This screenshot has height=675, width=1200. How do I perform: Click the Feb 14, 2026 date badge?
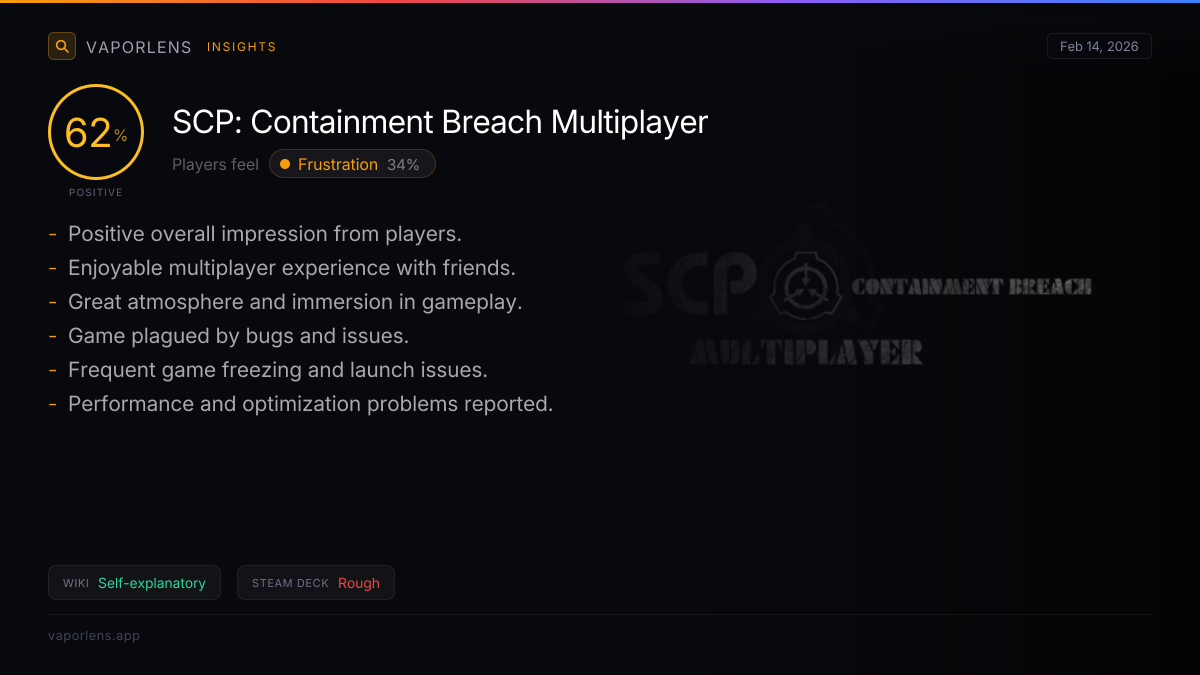1098,46
